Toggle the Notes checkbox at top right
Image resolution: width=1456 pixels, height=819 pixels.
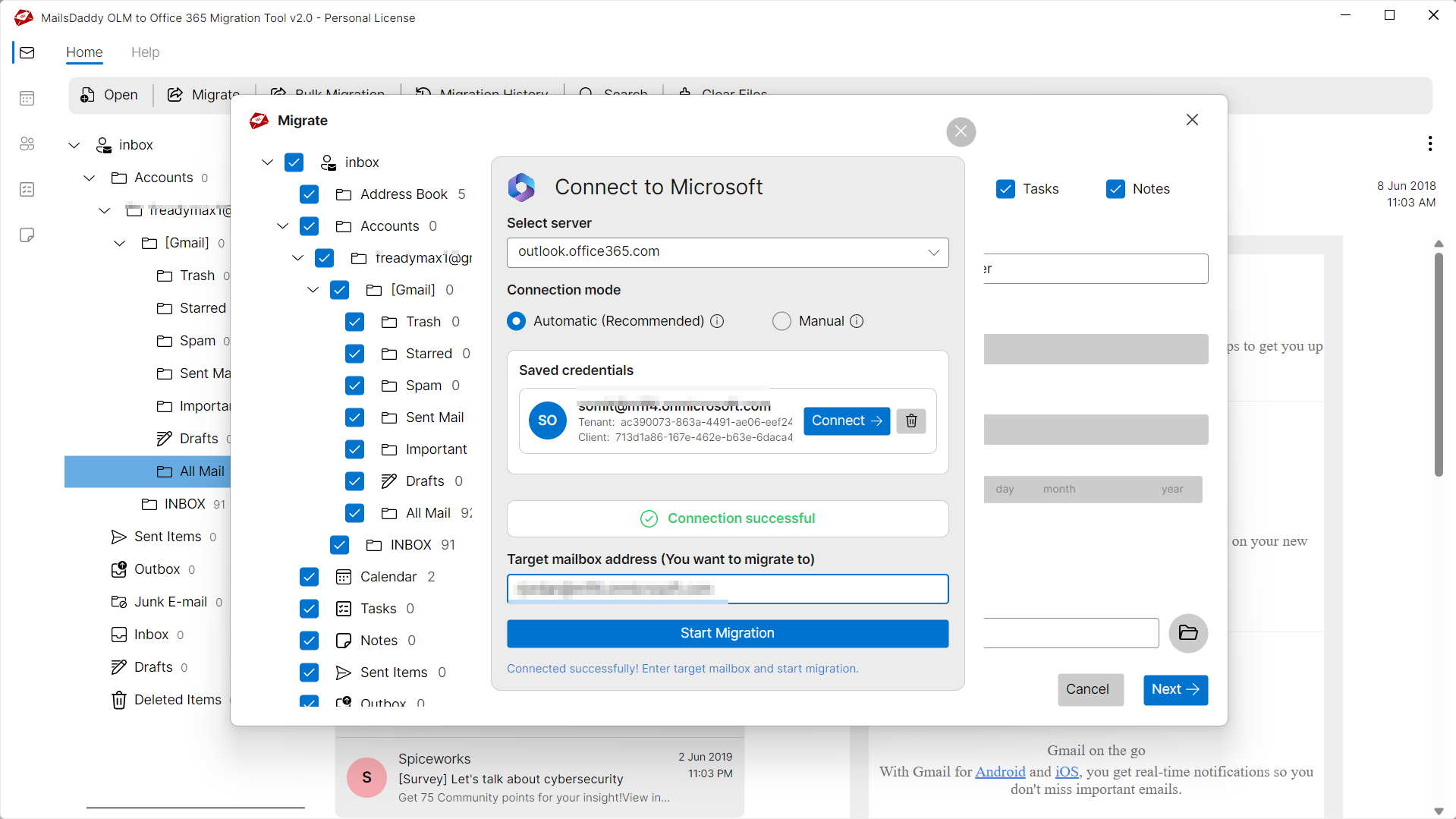pos(1115,189)
